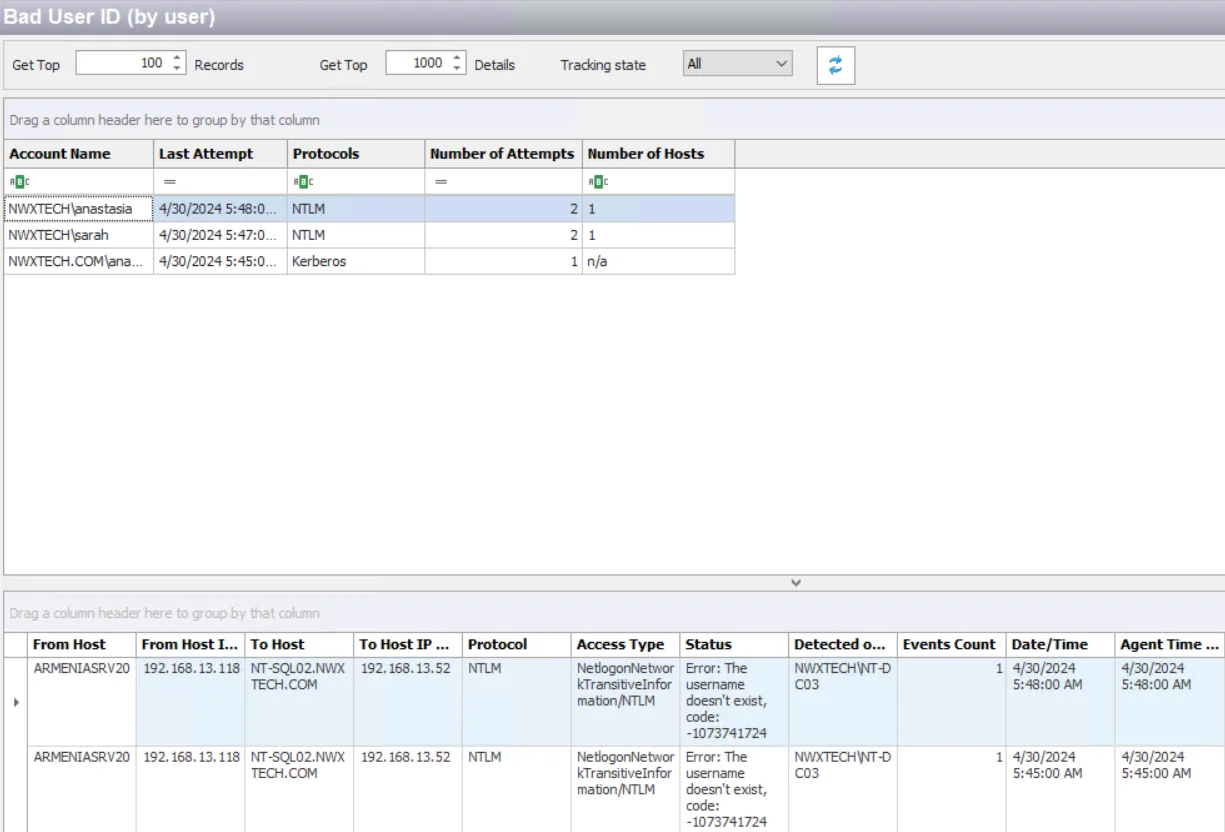The width and height of the screenshot is (1225, 832).
Task: Sort details by Protocol column header
Action: coord(516,644)
